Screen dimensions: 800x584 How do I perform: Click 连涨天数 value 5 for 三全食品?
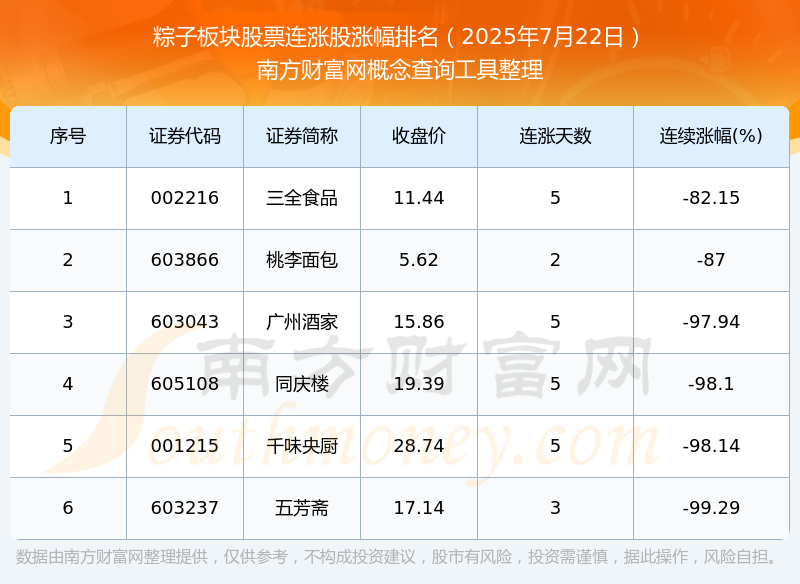555,198
